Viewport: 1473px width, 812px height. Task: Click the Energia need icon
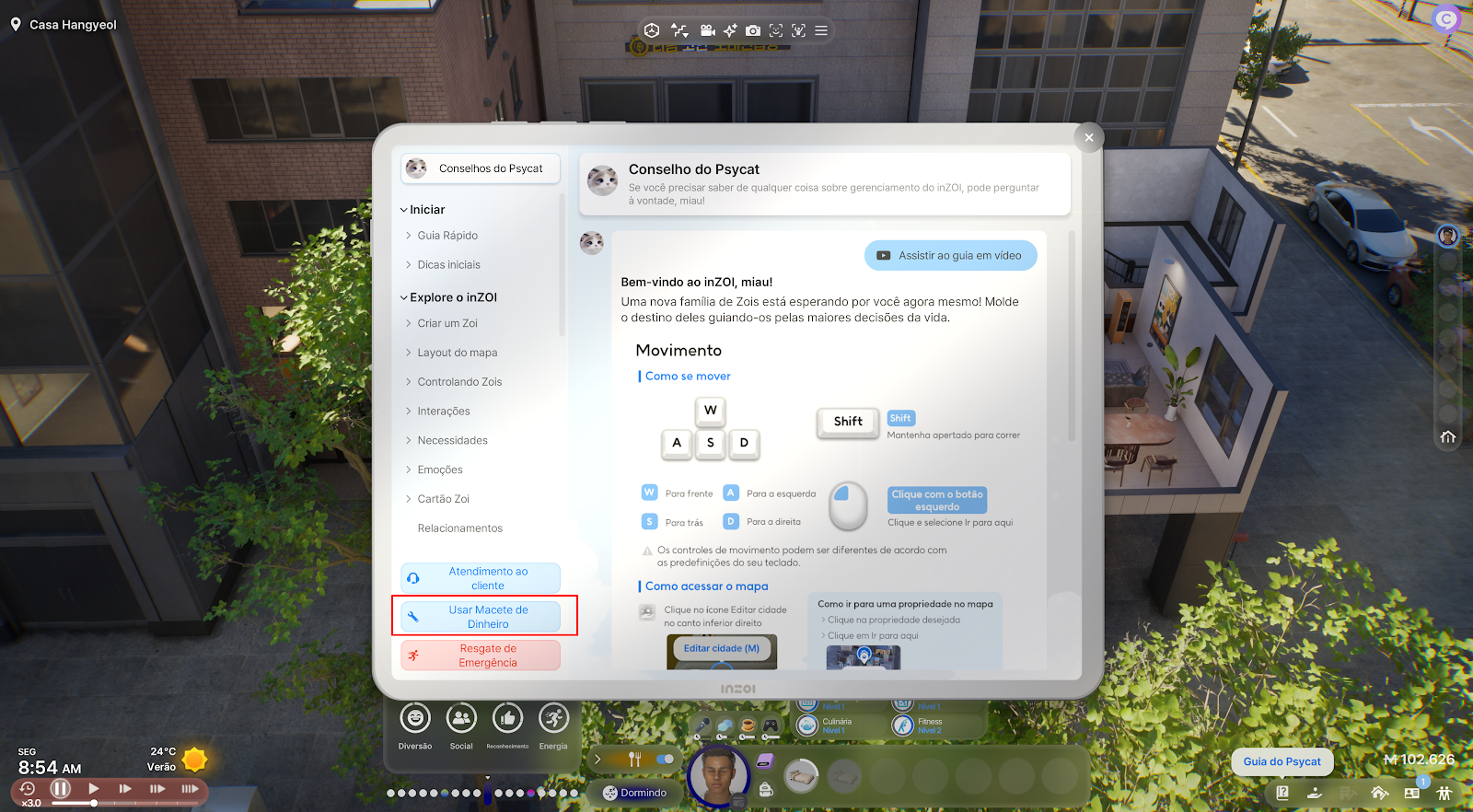(x=553, y=718)
